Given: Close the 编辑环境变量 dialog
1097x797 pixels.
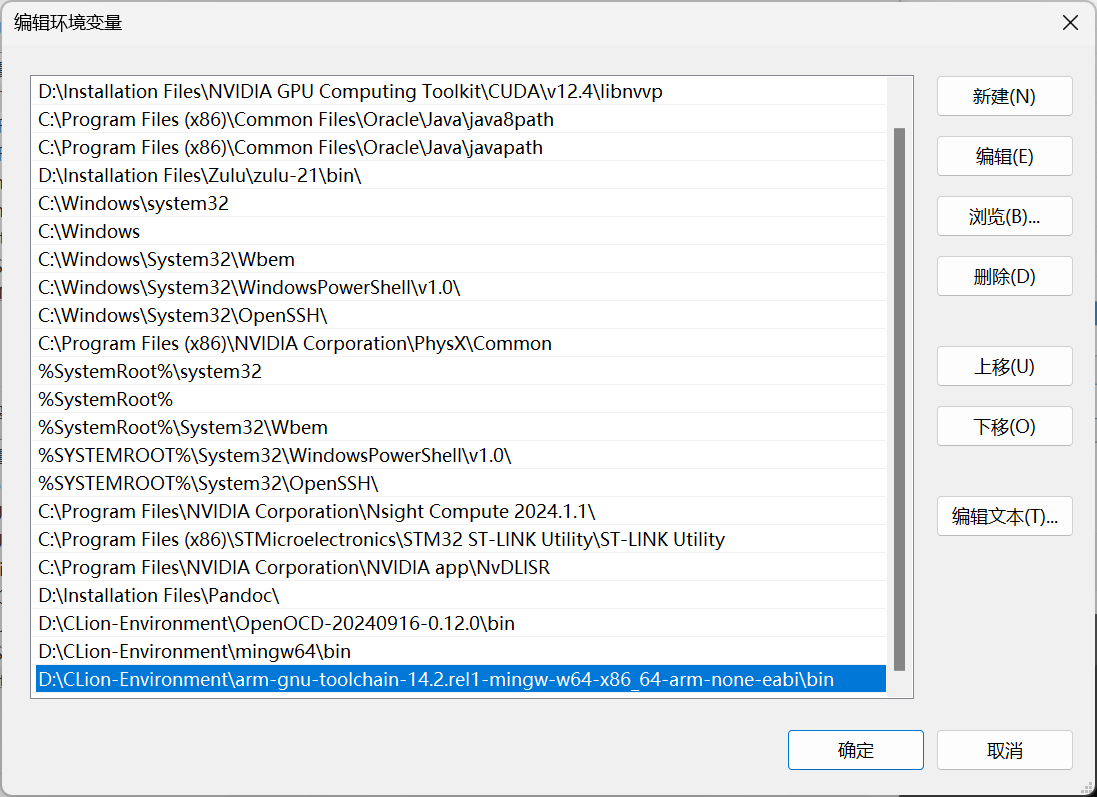Looking at the screenshot, I should pos(1070,23).
